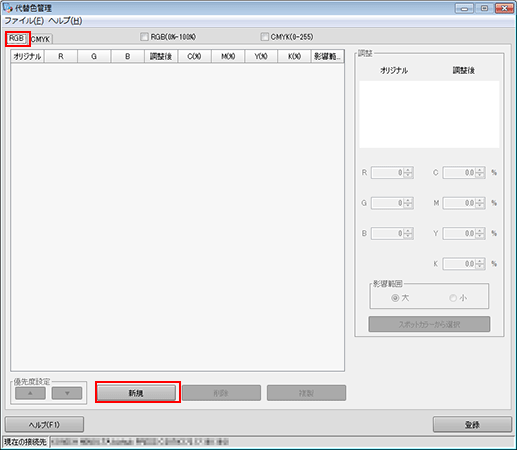
Task: Decrease the B value spinner
Action: [408, 236]
